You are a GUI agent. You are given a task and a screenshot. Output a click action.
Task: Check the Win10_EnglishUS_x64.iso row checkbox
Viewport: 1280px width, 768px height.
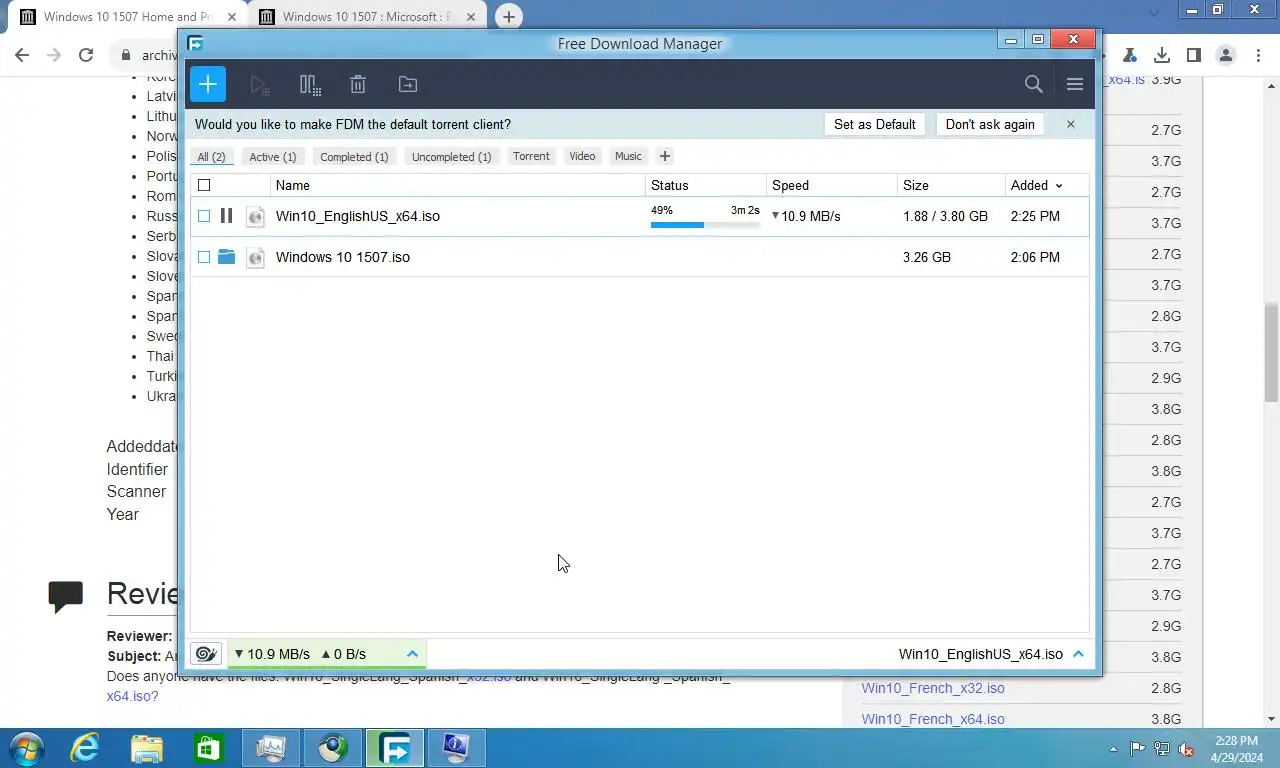click(x=204, y=216)
